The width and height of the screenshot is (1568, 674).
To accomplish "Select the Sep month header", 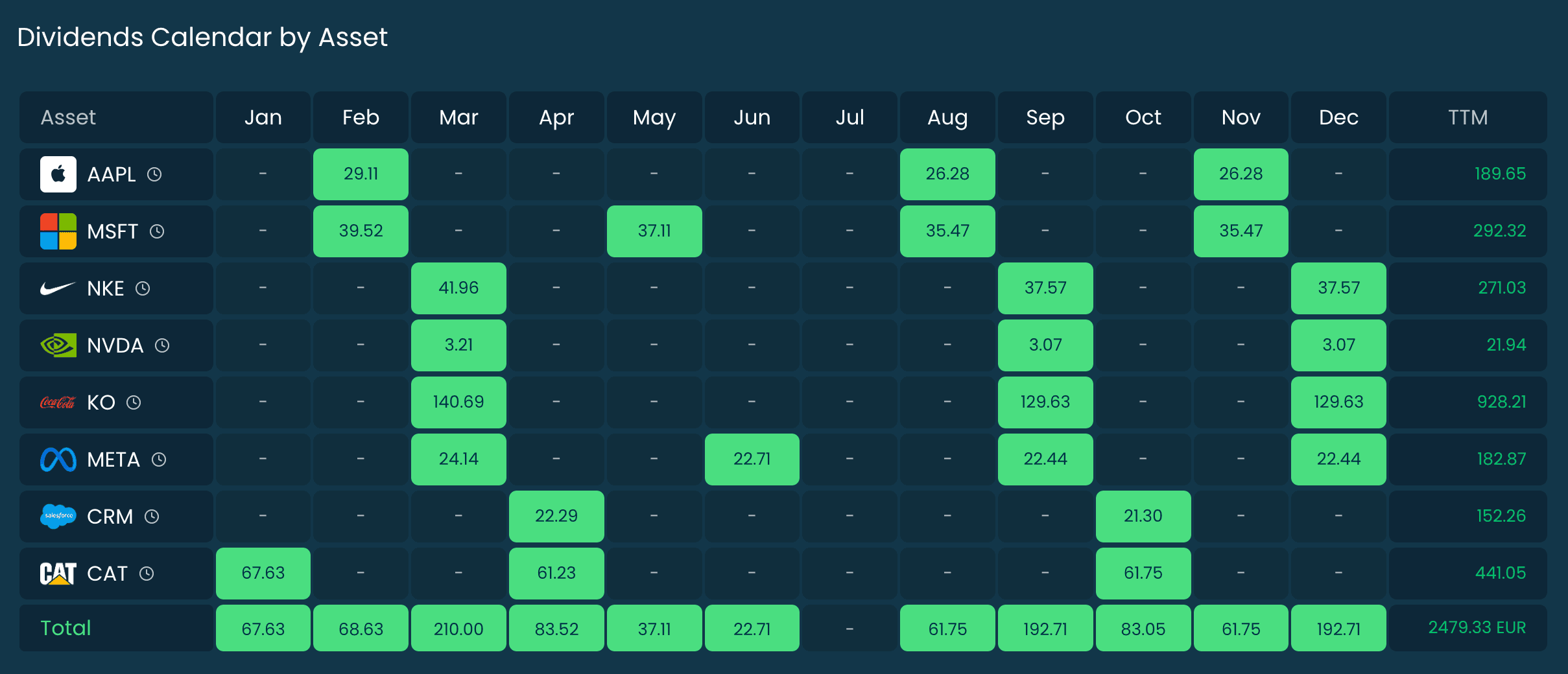I will 1045,117.
